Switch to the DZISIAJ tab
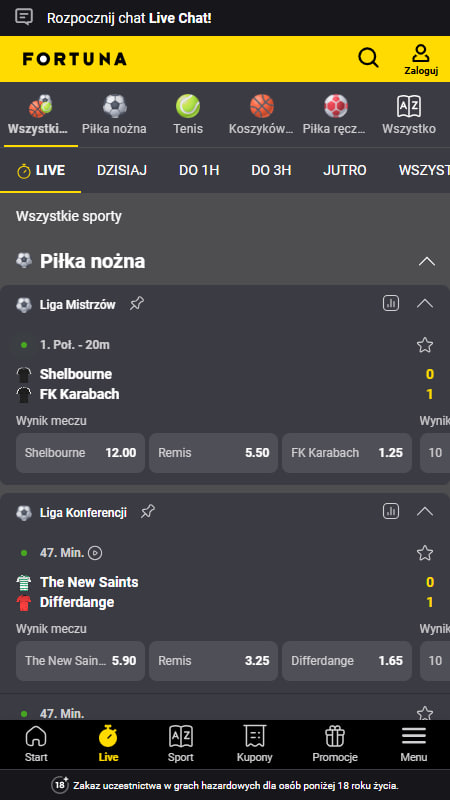The image size is (450, 800). pyautogui.click(x=122, y=170)
